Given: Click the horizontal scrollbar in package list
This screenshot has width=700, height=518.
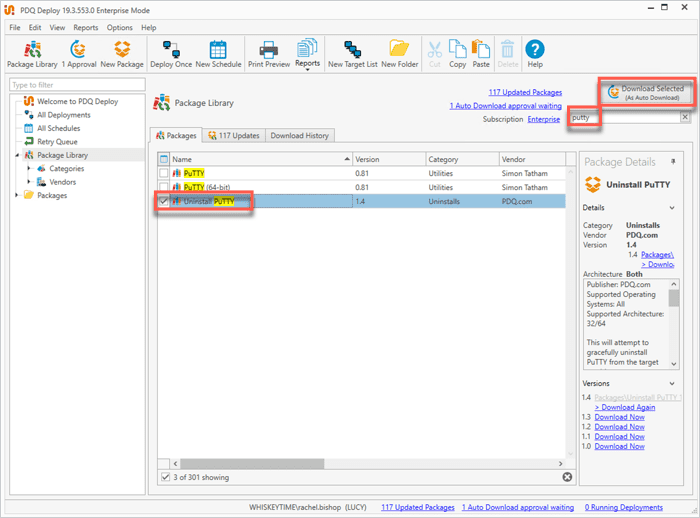Looking at the screenshot, I should point(252,464).
